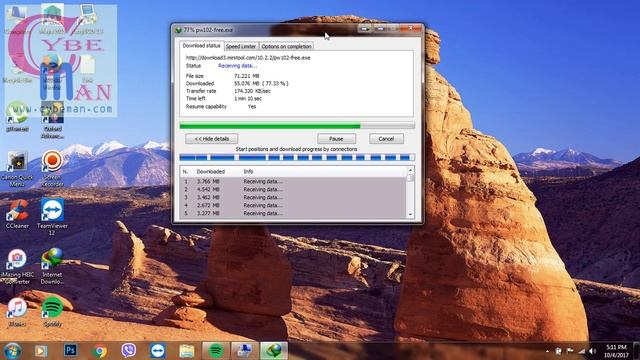
Task: Click the dialog title "77% pw102-free.exe"
Action: pos(208,30)
